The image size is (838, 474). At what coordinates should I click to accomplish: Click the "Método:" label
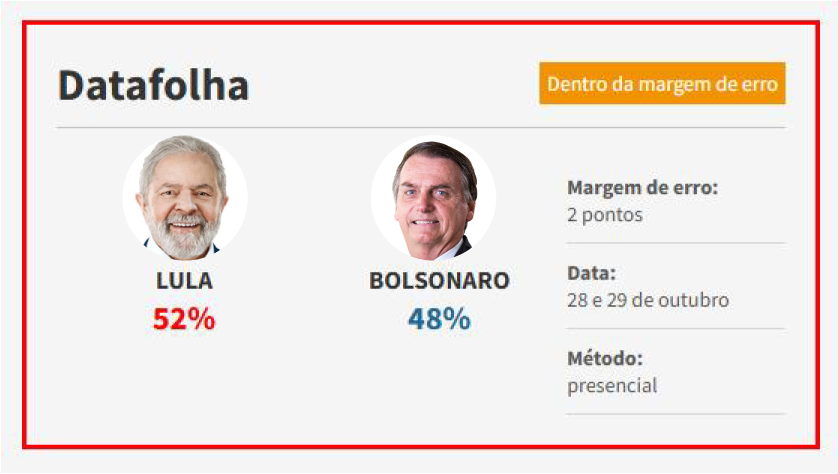pyautogui.click(x=604, y=358)
